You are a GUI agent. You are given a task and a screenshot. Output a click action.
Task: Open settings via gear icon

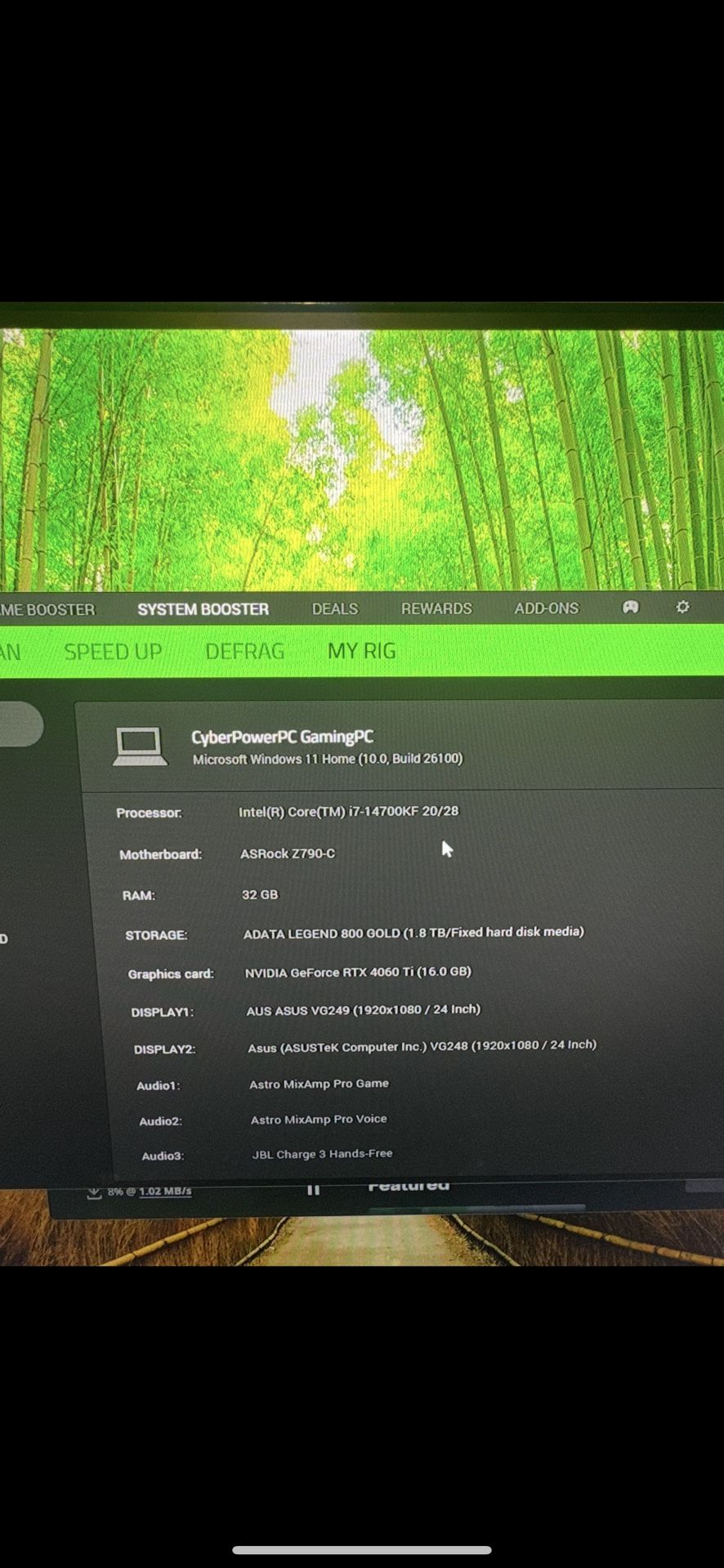(682, 607)
